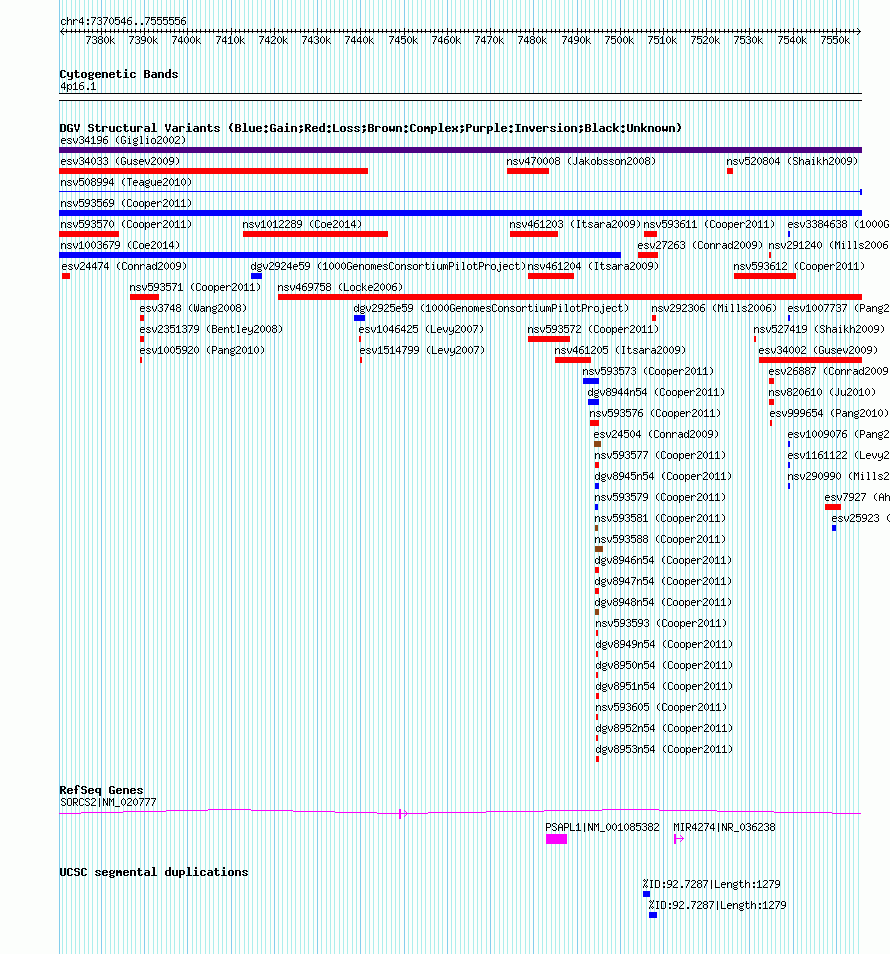Image resolution: width=890 pixels, height=954 pixels.
Task: Click the esv1046425 (Levy2007) label
Action: click(x=421, y=329)
